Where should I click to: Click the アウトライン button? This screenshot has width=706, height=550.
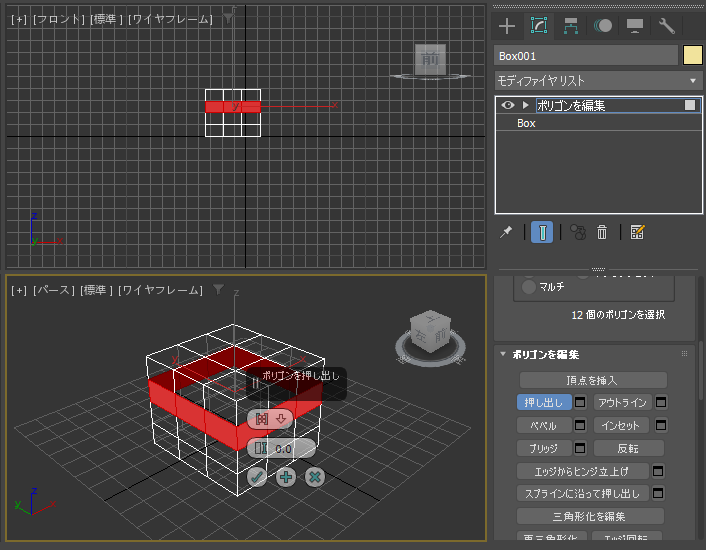[622, 402]
